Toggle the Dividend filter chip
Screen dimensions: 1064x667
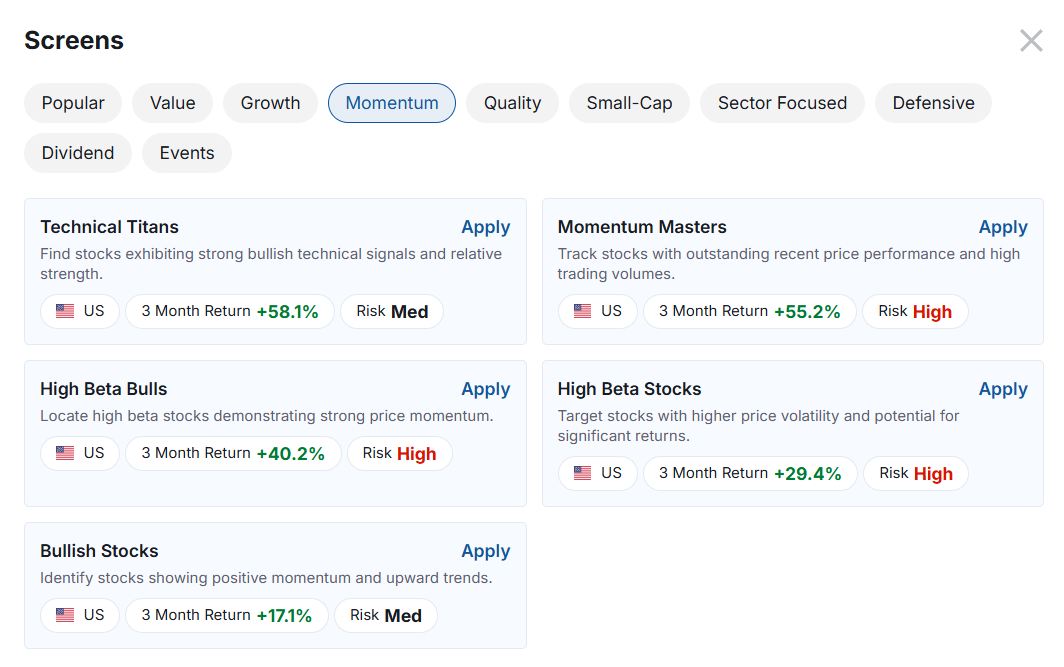[x=77, y=152]
